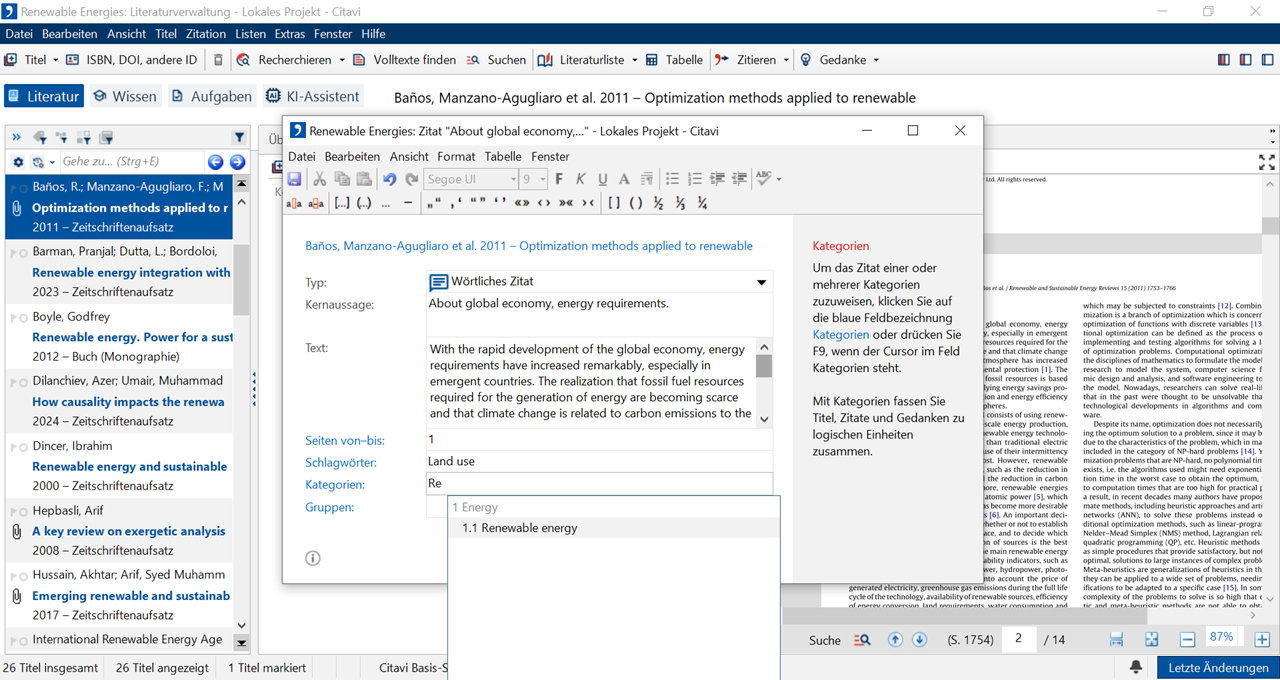Expand the Segoe UI font dropdown
This screenshot has width=1280, height=680.
513,179
